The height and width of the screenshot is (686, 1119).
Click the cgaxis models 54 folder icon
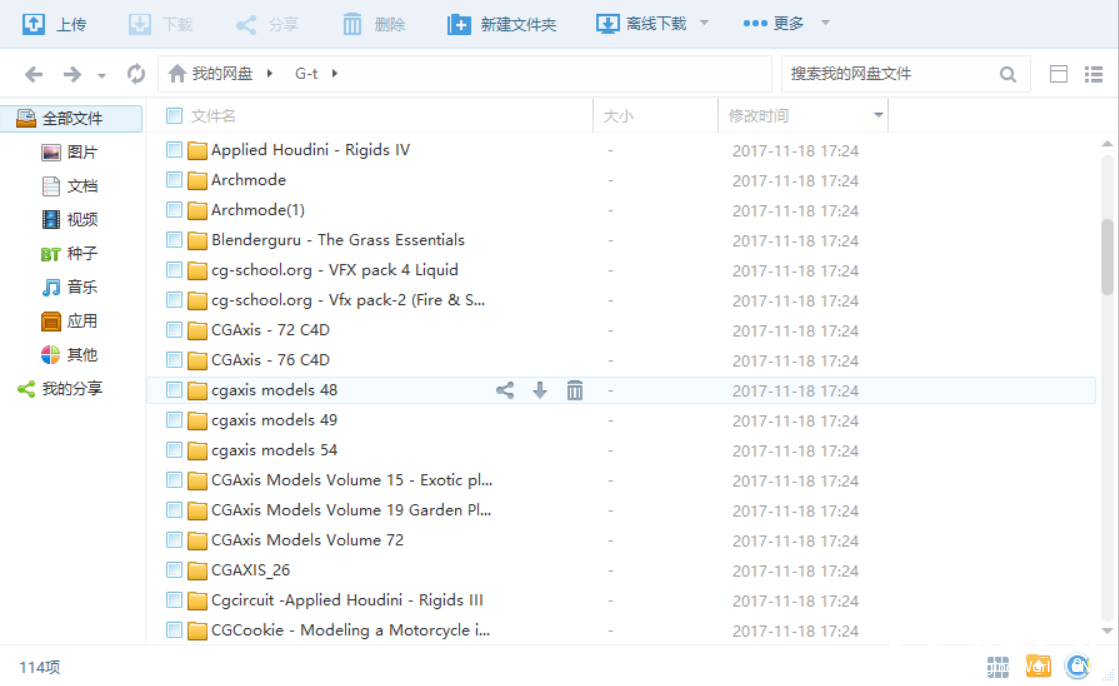(197, 450)
